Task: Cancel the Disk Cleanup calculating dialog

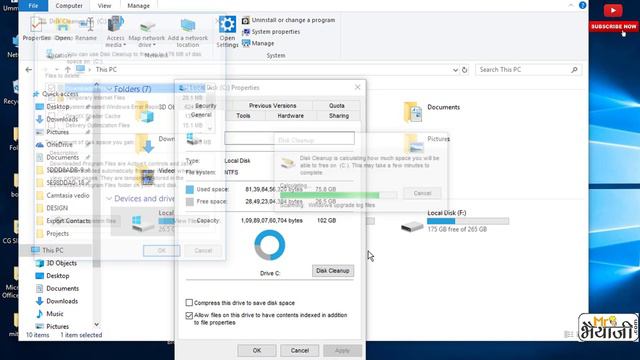Action: click(422, 193)
